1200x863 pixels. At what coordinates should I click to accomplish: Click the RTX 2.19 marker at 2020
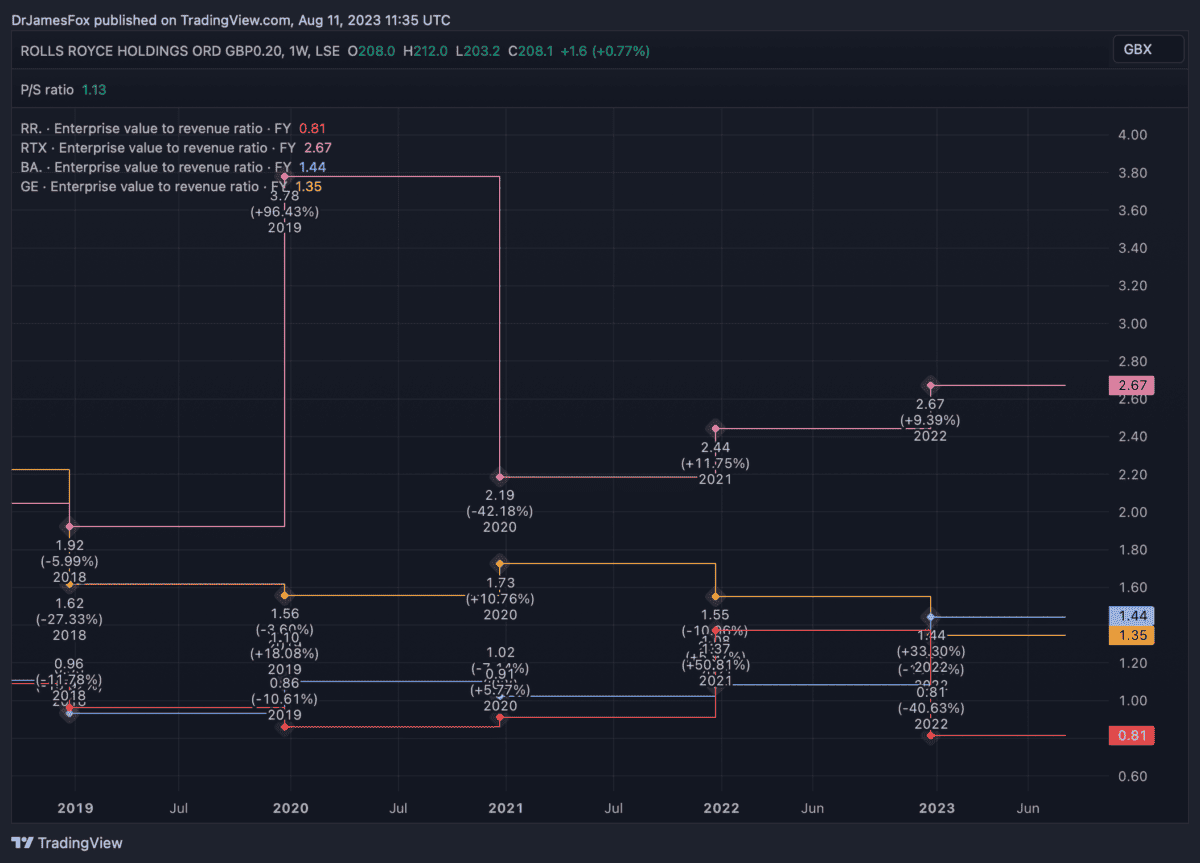[500, 477]
